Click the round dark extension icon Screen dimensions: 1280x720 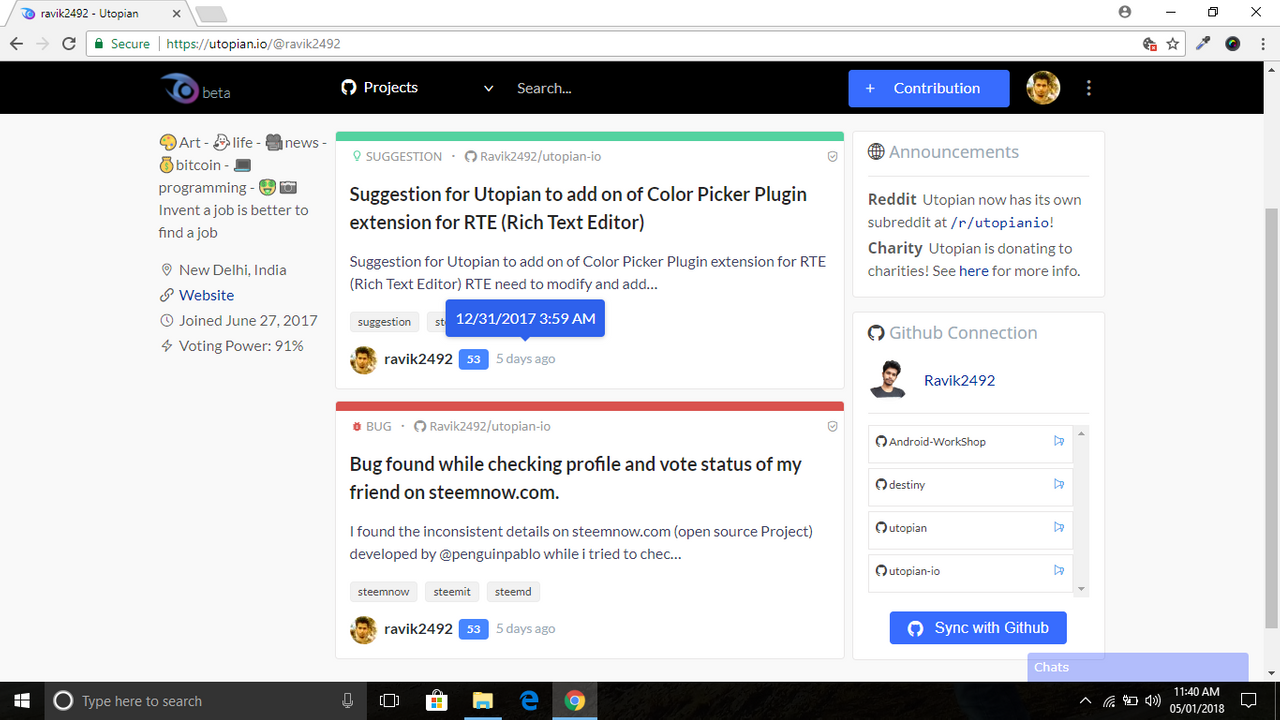point(1233,44)
